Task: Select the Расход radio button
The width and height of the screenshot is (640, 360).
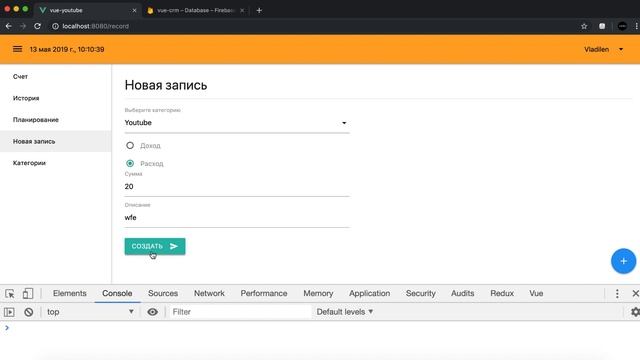Action: click(130, 163)
